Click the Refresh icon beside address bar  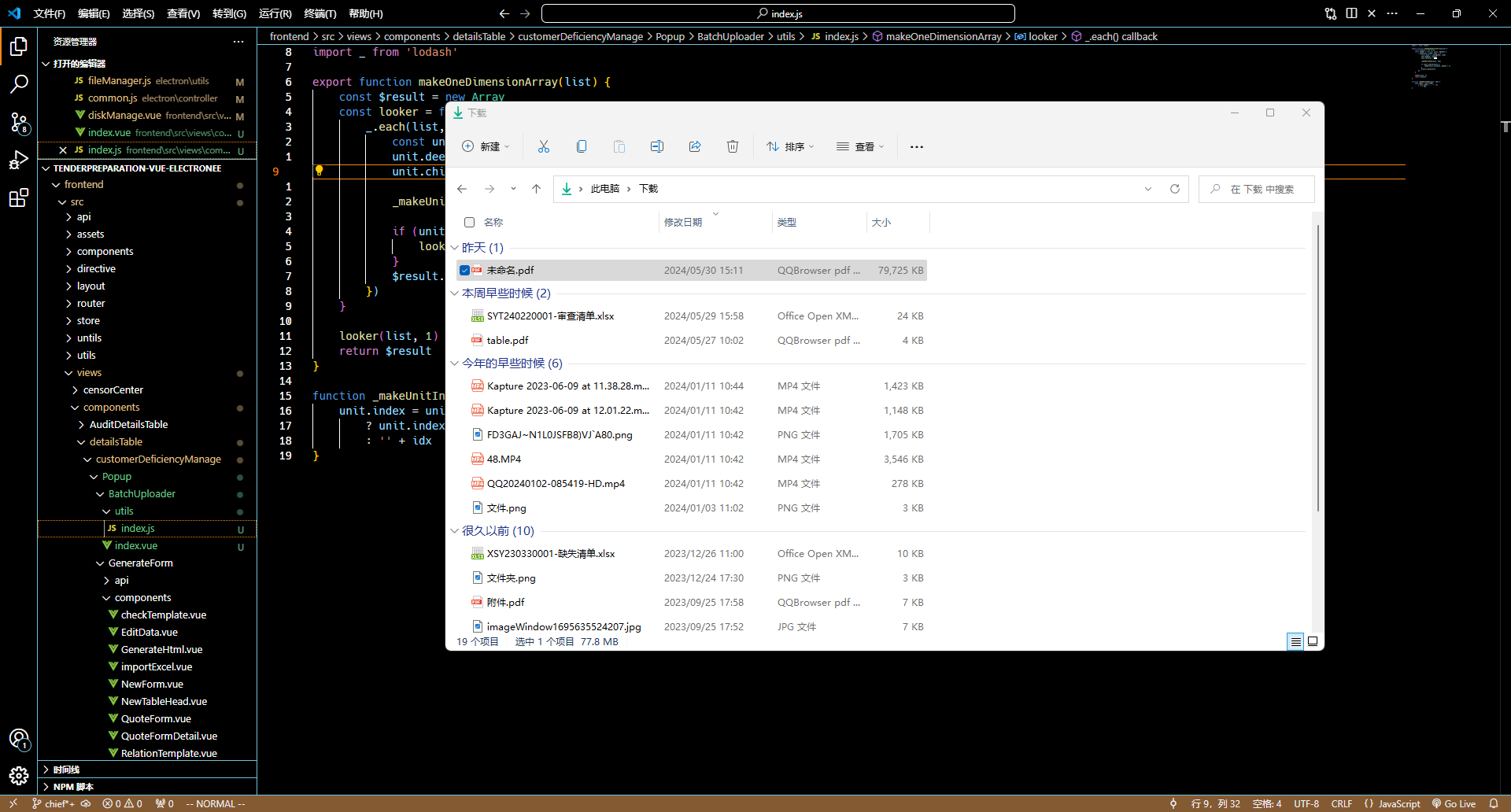(1175, 189)
